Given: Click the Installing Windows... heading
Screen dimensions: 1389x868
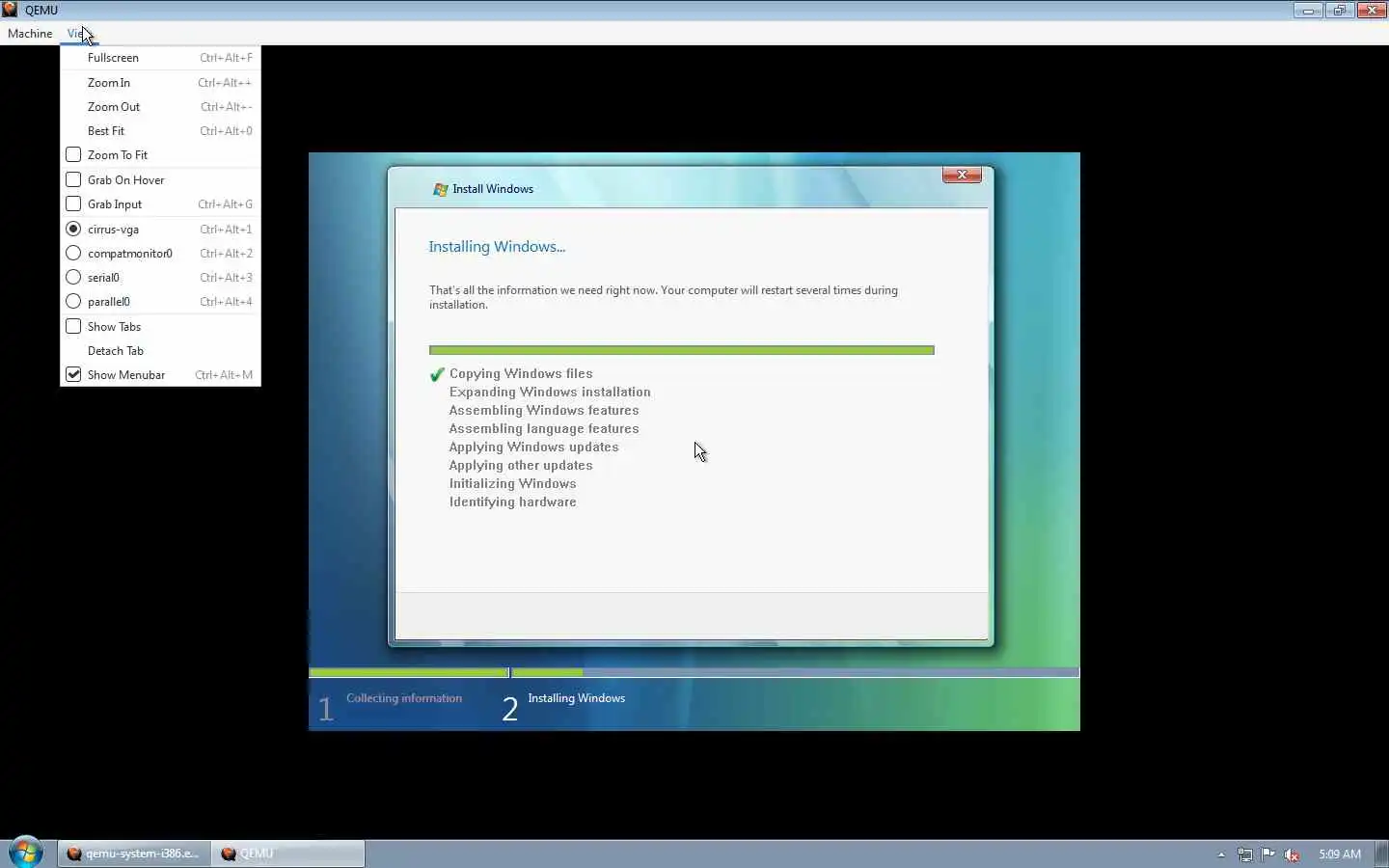Looking at the screenshot, I should click(x=497, y=247).
